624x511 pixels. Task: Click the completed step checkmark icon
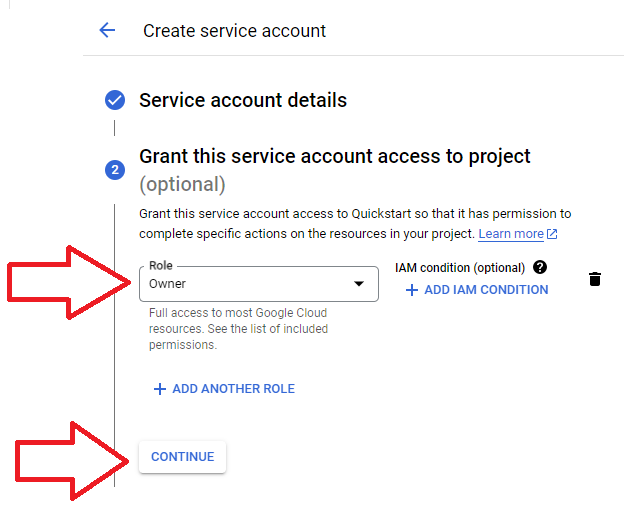pyautogui.click(x=115, y=100)
